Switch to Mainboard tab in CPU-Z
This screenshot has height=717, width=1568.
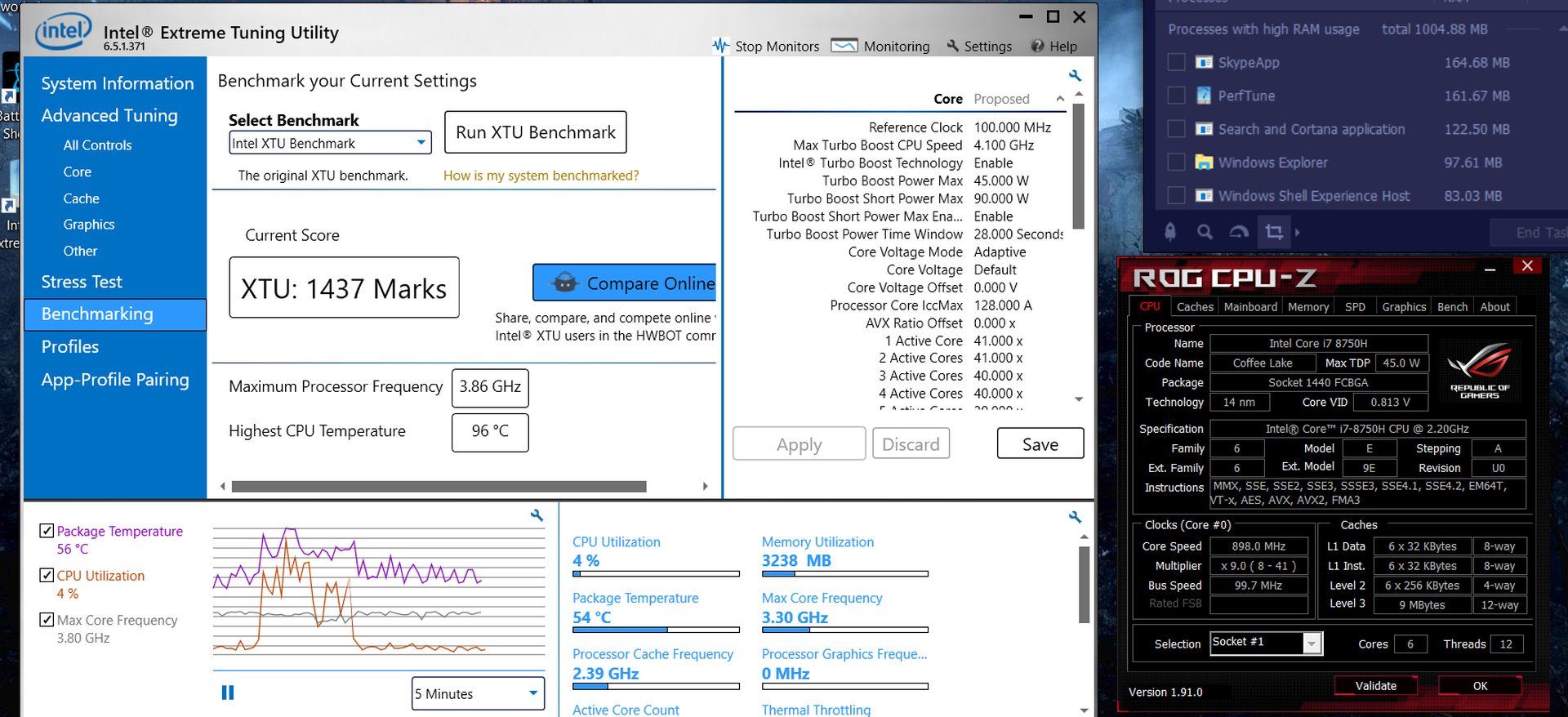point(1250,307)
